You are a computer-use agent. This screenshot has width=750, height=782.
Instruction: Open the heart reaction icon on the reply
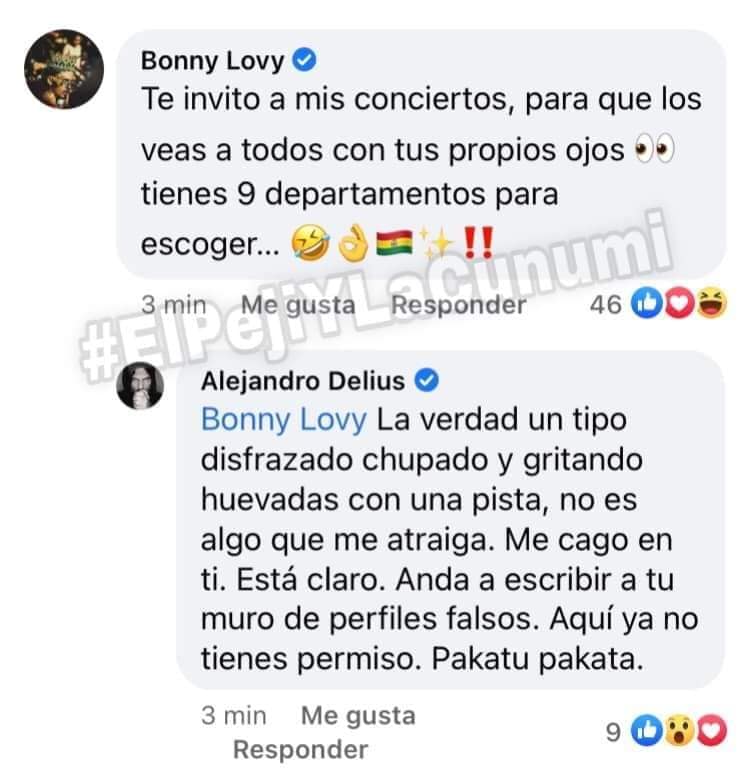pyautogui.click(x=712, y=731)
